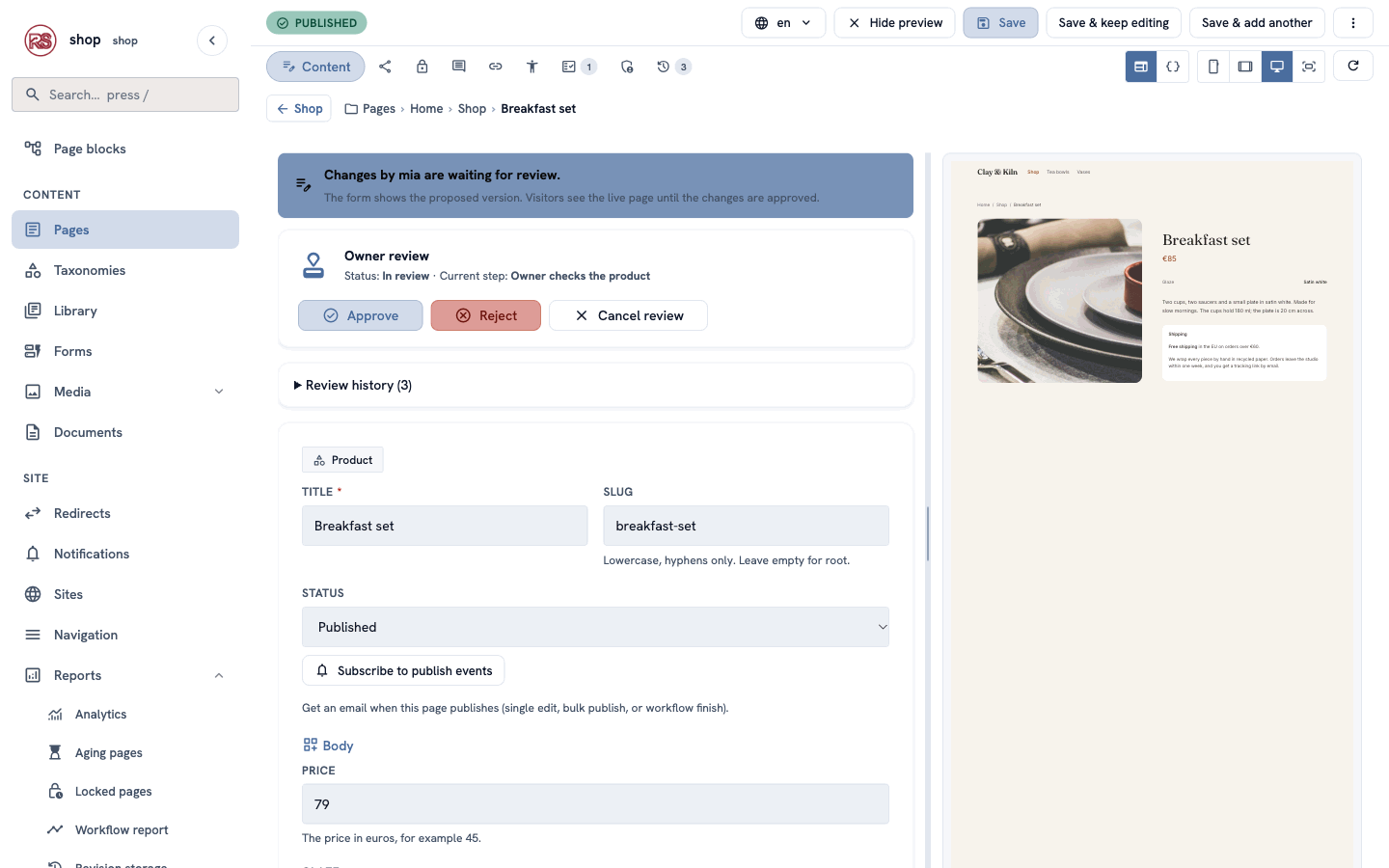Image resolution: width=1389 pixels, height=868 pixels.
Task: Click the Slug field containing breakfast-set
Action: (746, 526)
